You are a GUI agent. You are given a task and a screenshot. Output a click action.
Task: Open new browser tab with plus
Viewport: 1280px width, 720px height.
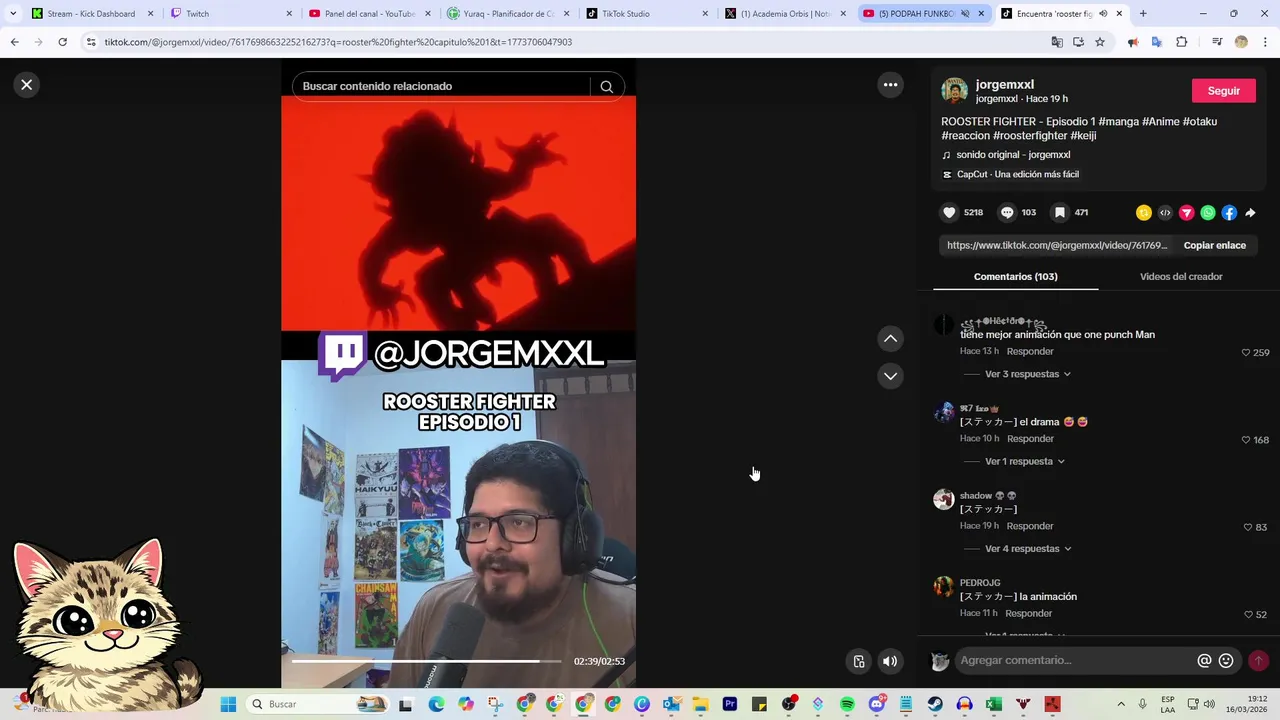point(1143,14)
